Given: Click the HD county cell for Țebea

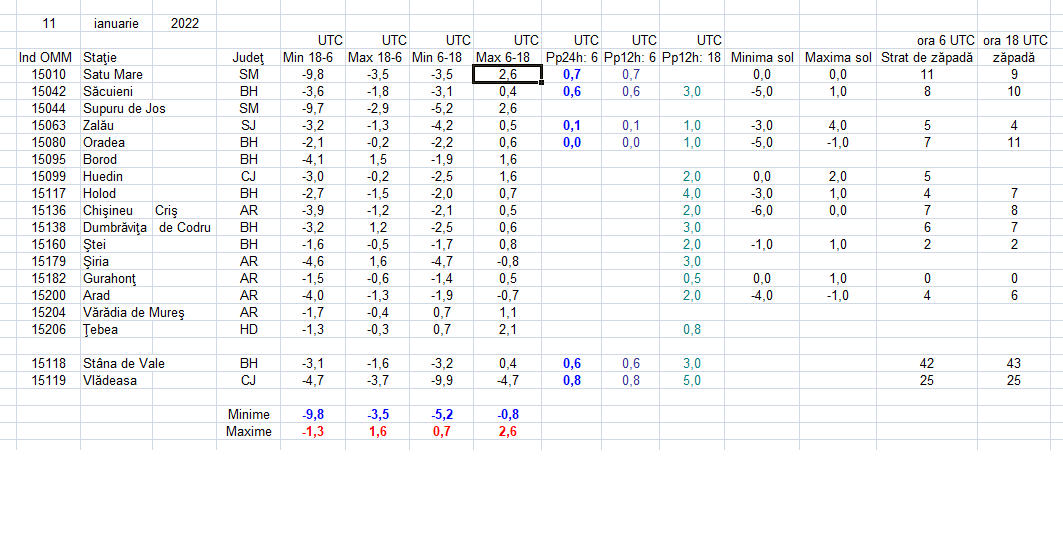Looking at the screenshot, I should pyautogui.click(x=248, y=330).
